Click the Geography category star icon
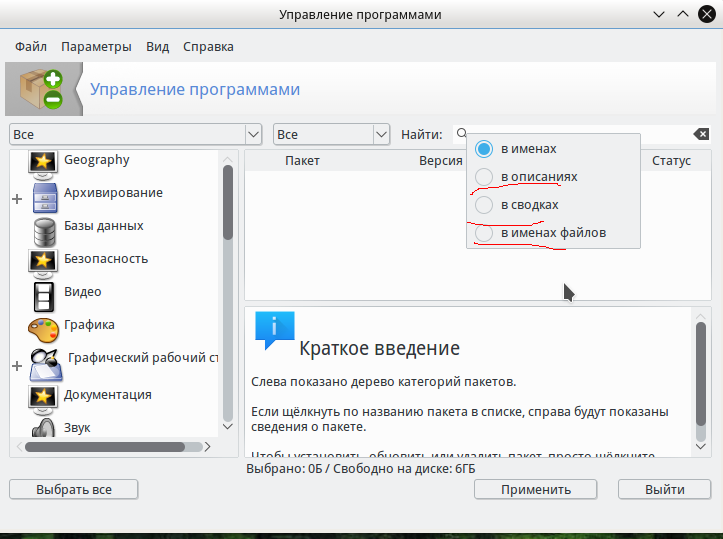Viewport: 723px width, 539px height. pyautogui.click(x=43, y=164)
